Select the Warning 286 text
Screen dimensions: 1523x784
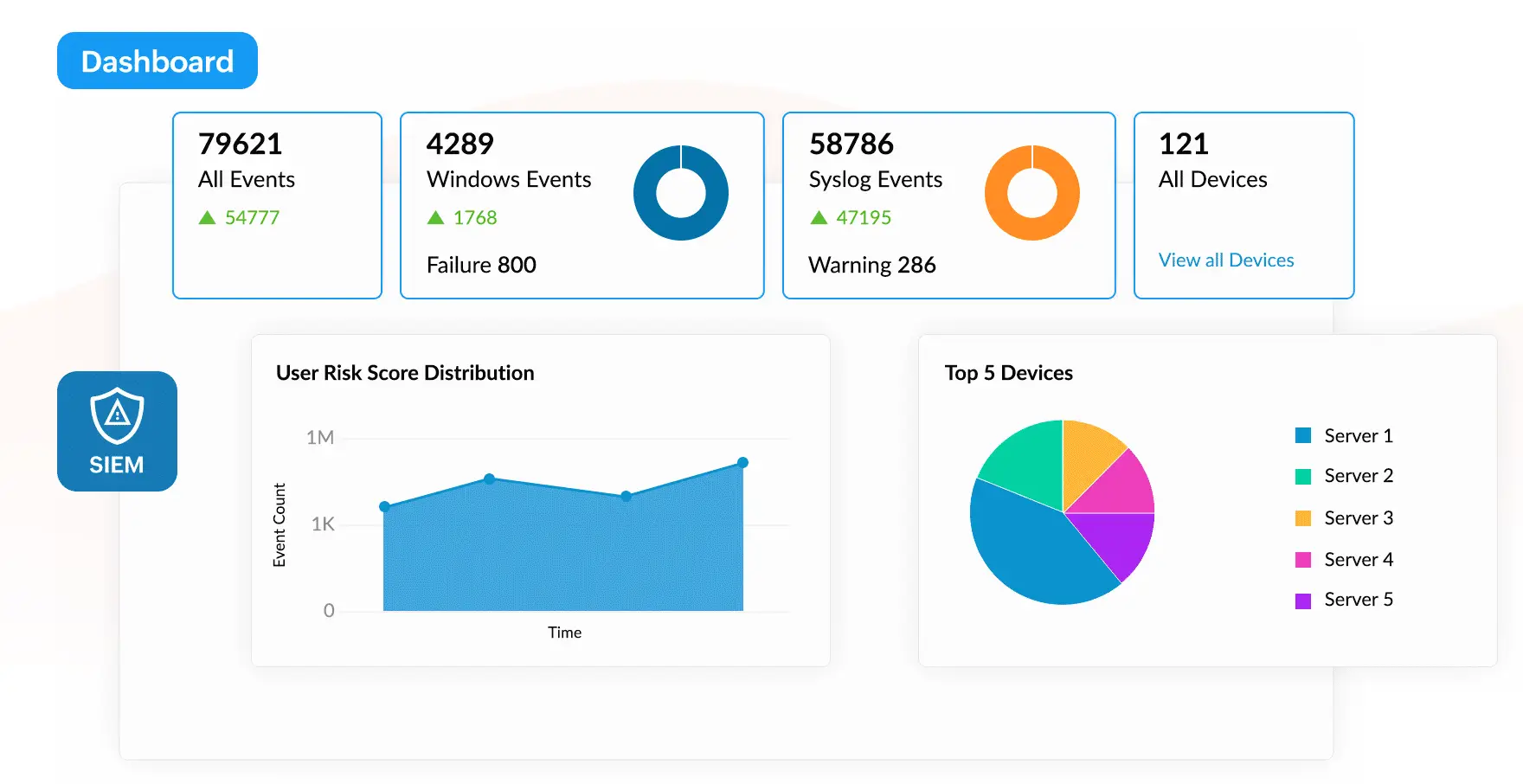(x=872, y=265)
